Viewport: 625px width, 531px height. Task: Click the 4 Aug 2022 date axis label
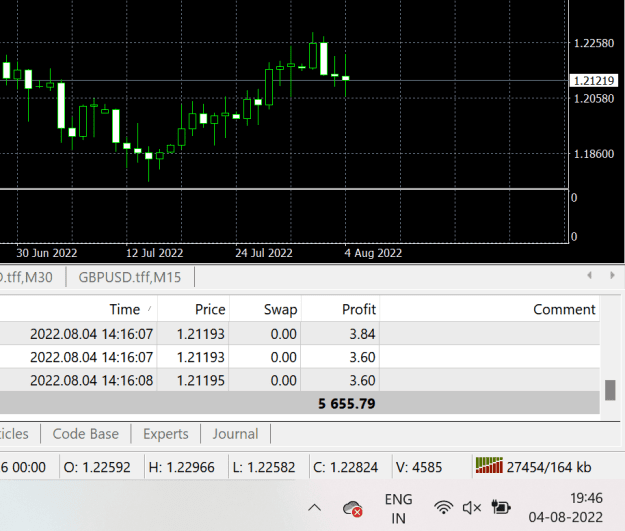[373, 253]
